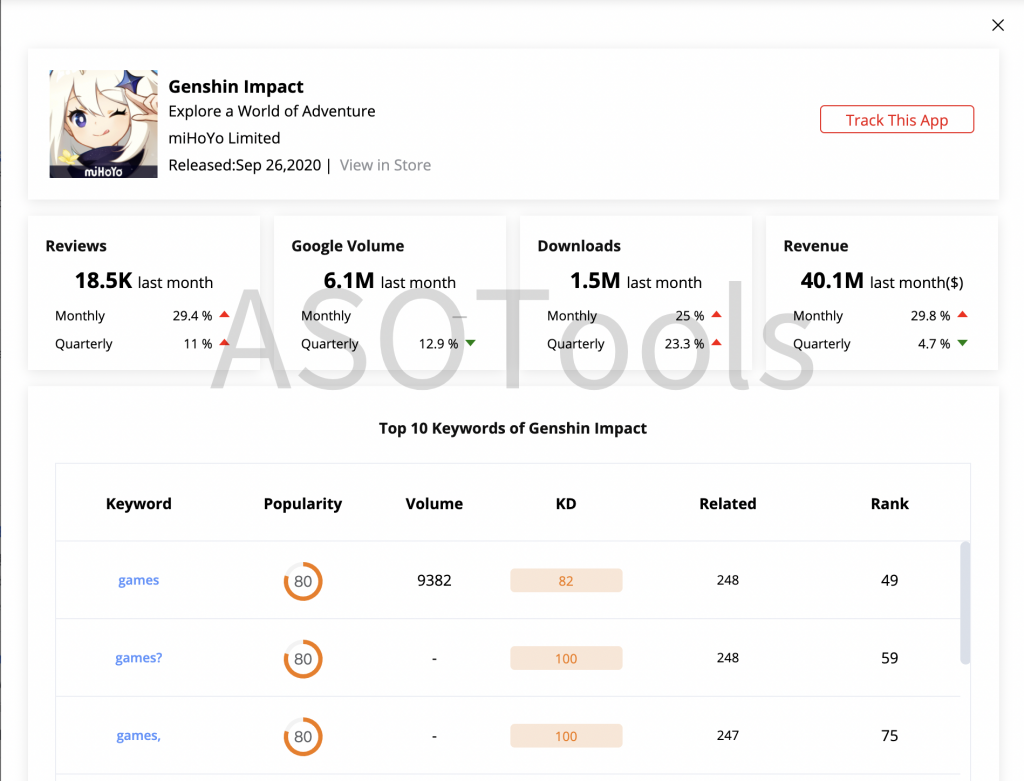Click the Downloads monthly red up arrow
This screenshot has width=1024, height=781.
point(716,315)
